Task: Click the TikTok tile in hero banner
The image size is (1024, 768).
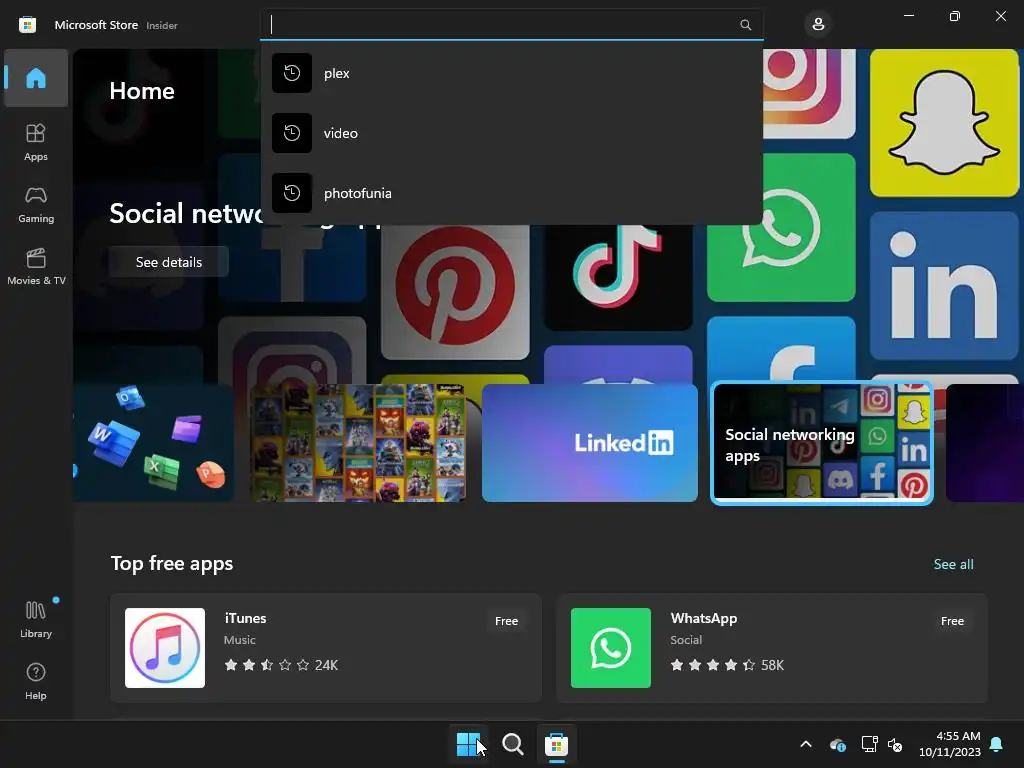Action: (618, 277)
